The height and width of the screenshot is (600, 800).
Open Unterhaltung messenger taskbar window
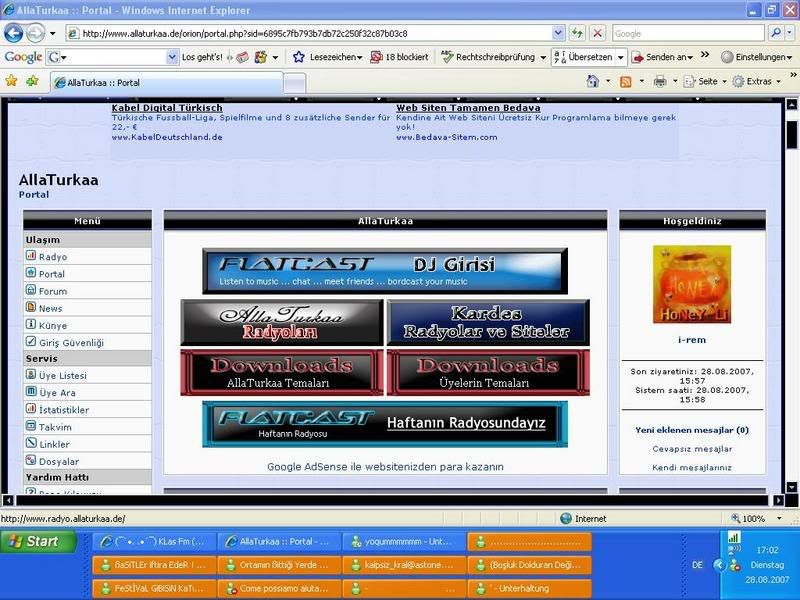pos(529,588)
